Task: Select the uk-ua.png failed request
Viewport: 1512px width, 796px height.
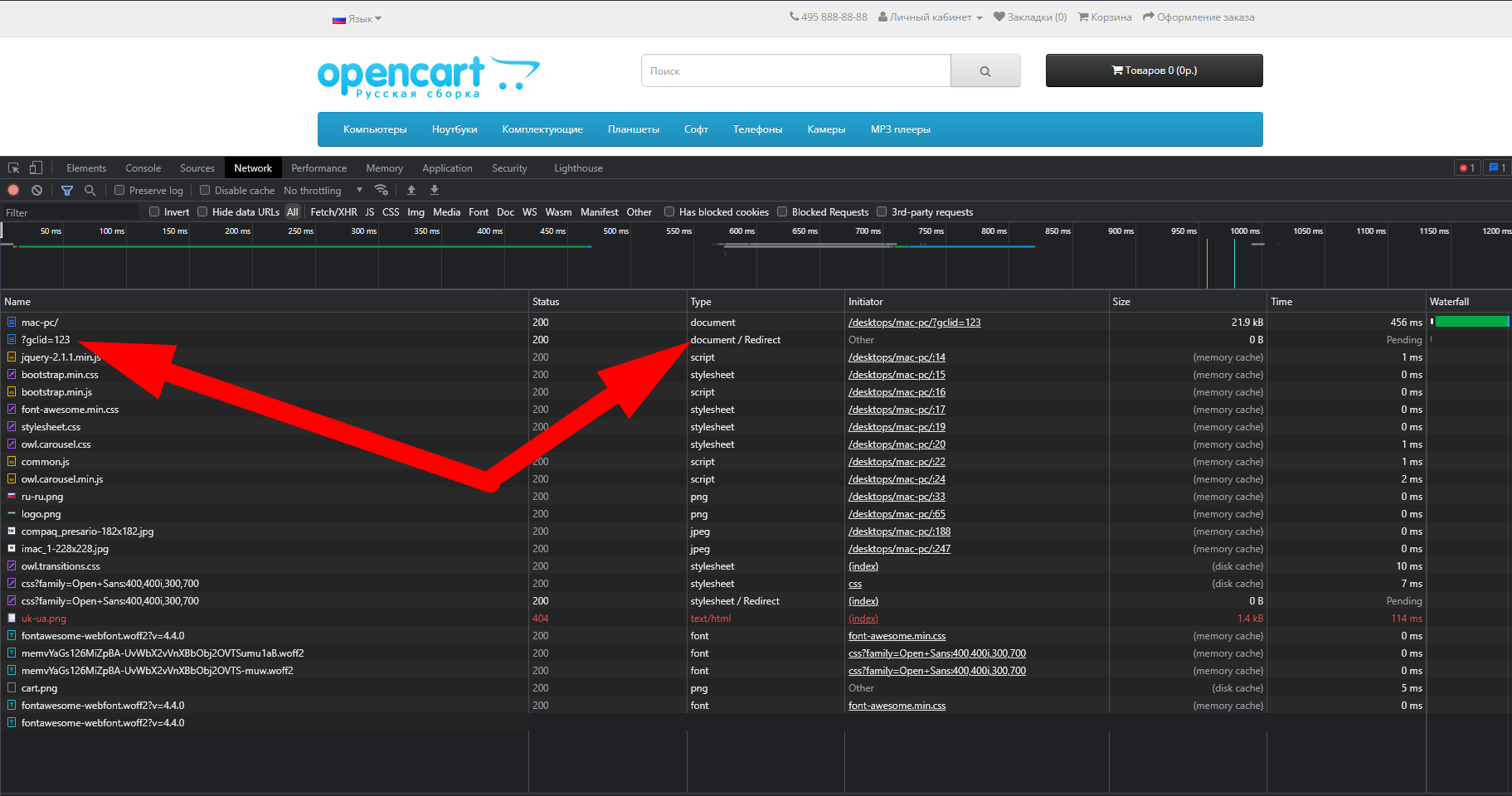Action: point(44,619)
